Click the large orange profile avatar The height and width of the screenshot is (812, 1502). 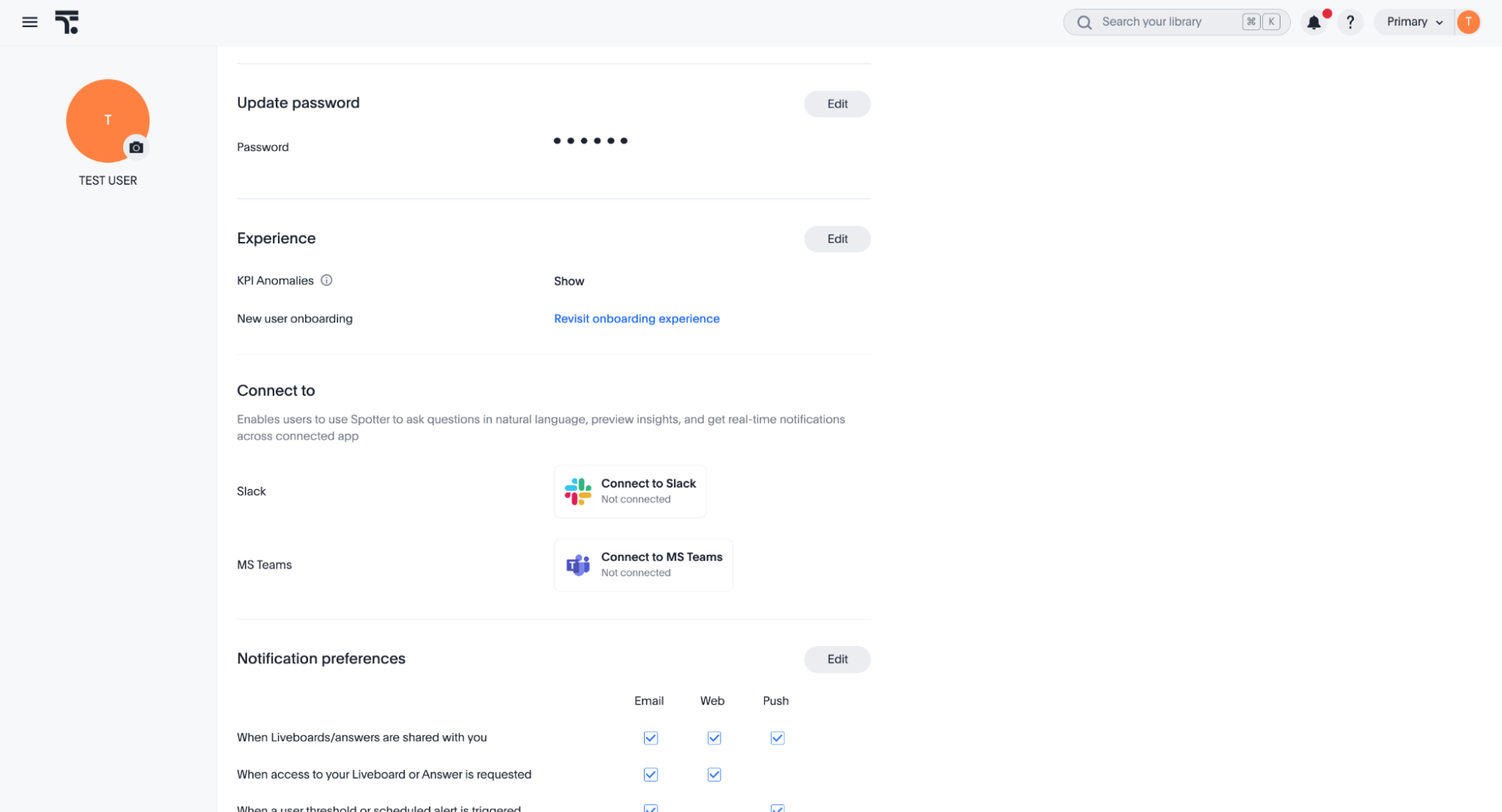click(x=107, y=120)
